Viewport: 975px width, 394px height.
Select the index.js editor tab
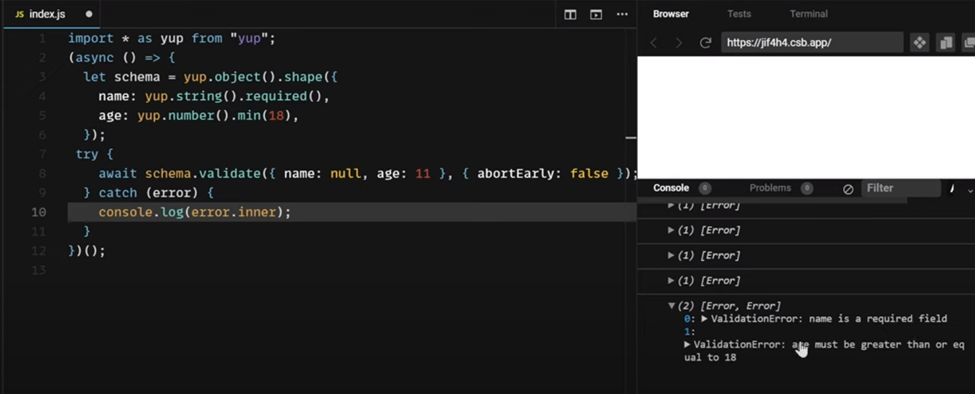(x=53, y=14)
